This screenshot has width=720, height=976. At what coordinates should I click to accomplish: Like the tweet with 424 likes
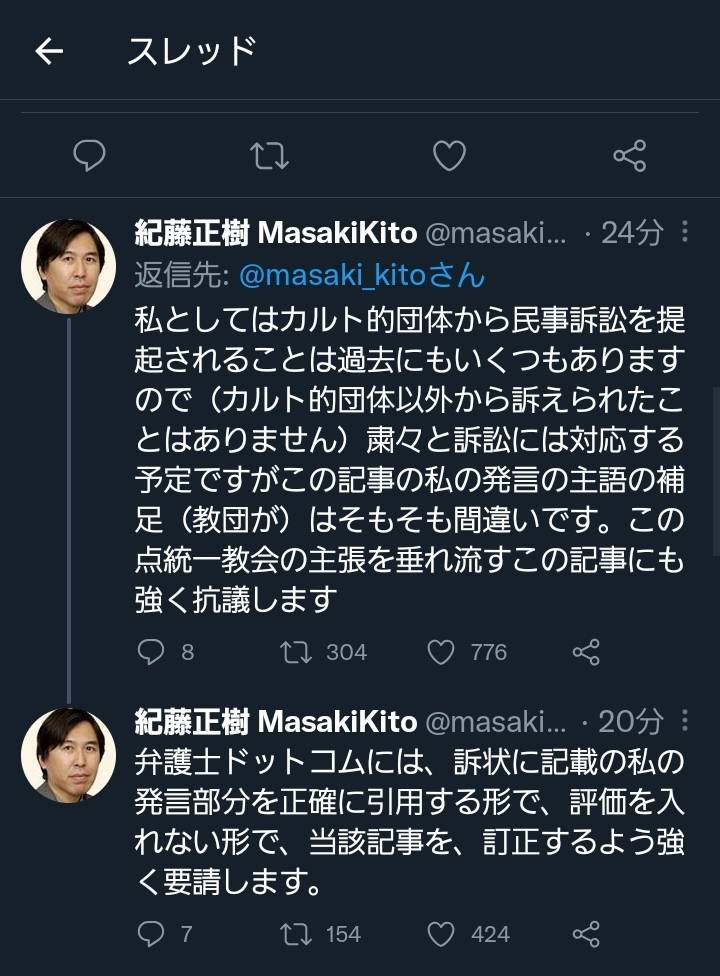coord(441,934)
